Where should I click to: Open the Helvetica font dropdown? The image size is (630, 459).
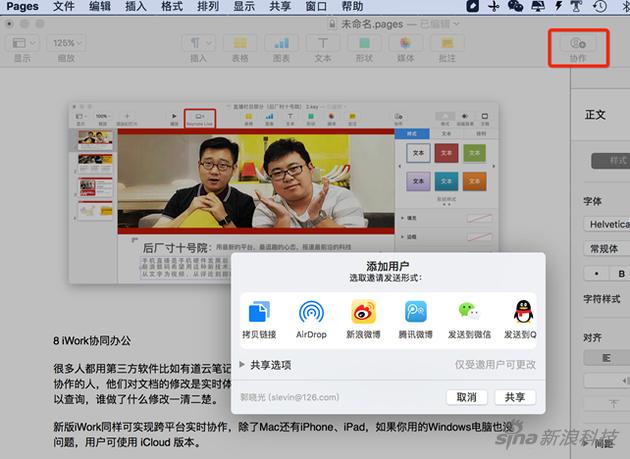[607, 224]
